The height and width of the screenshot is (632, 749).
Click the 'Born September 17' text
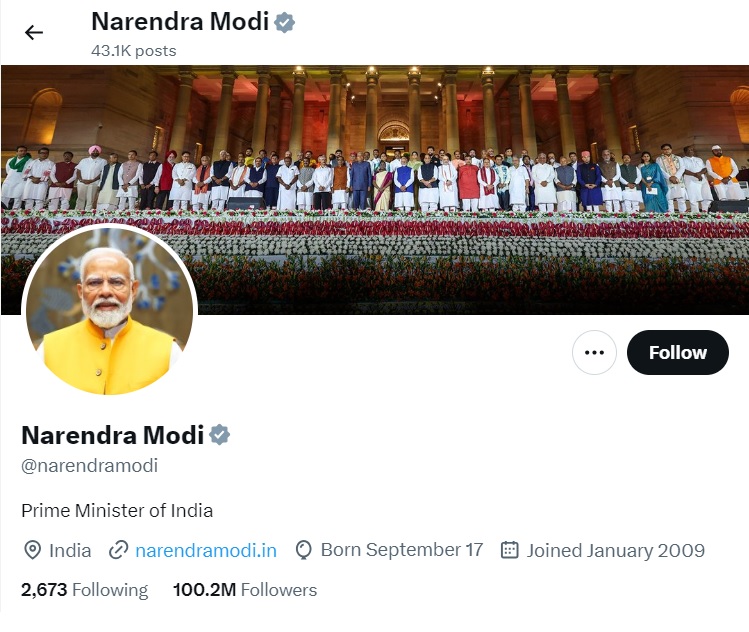click(x=402, y=550)
